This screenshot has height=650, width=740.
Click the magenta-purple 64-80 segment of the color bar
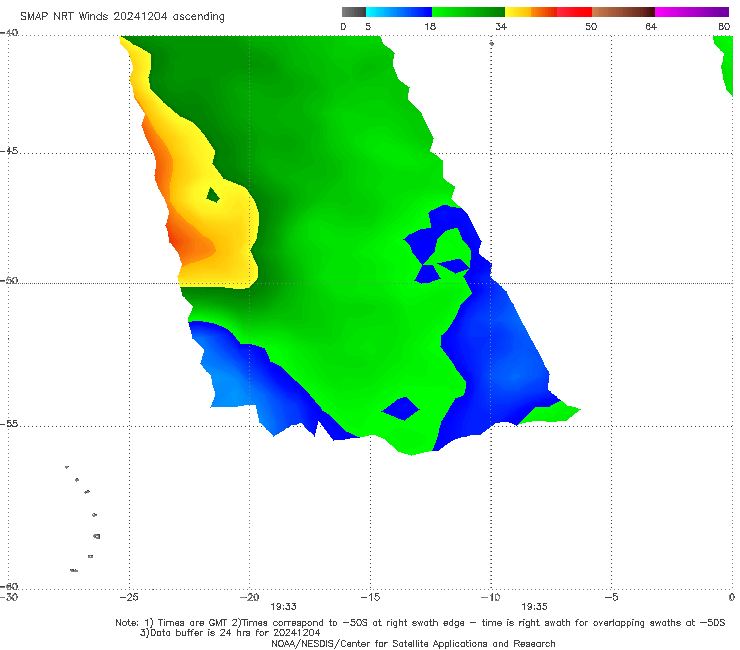point(692,12)
